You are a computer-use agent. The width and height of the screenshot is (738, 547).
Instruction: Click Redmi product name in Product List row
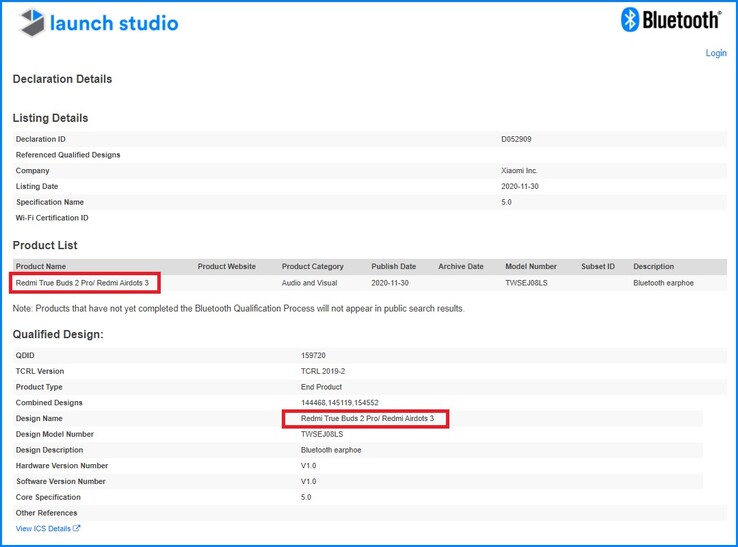[85, 283]
